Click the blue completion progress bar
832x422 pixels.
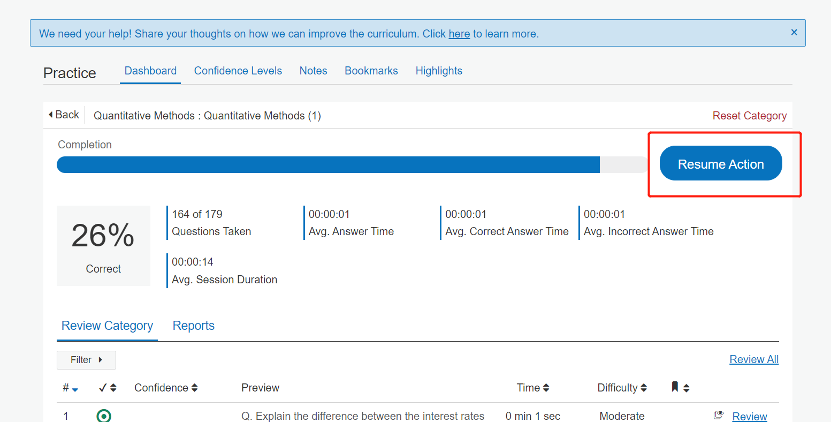coord(328,165)
